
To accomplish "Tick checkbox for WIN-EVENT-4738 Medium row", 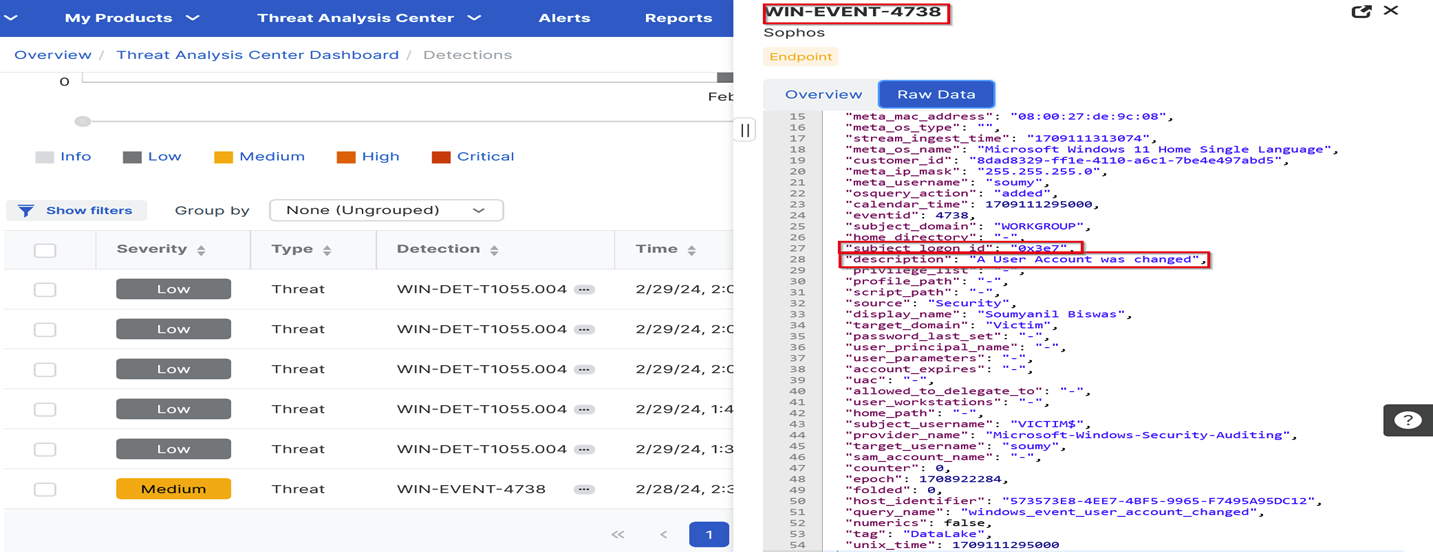I will (45, 490).
